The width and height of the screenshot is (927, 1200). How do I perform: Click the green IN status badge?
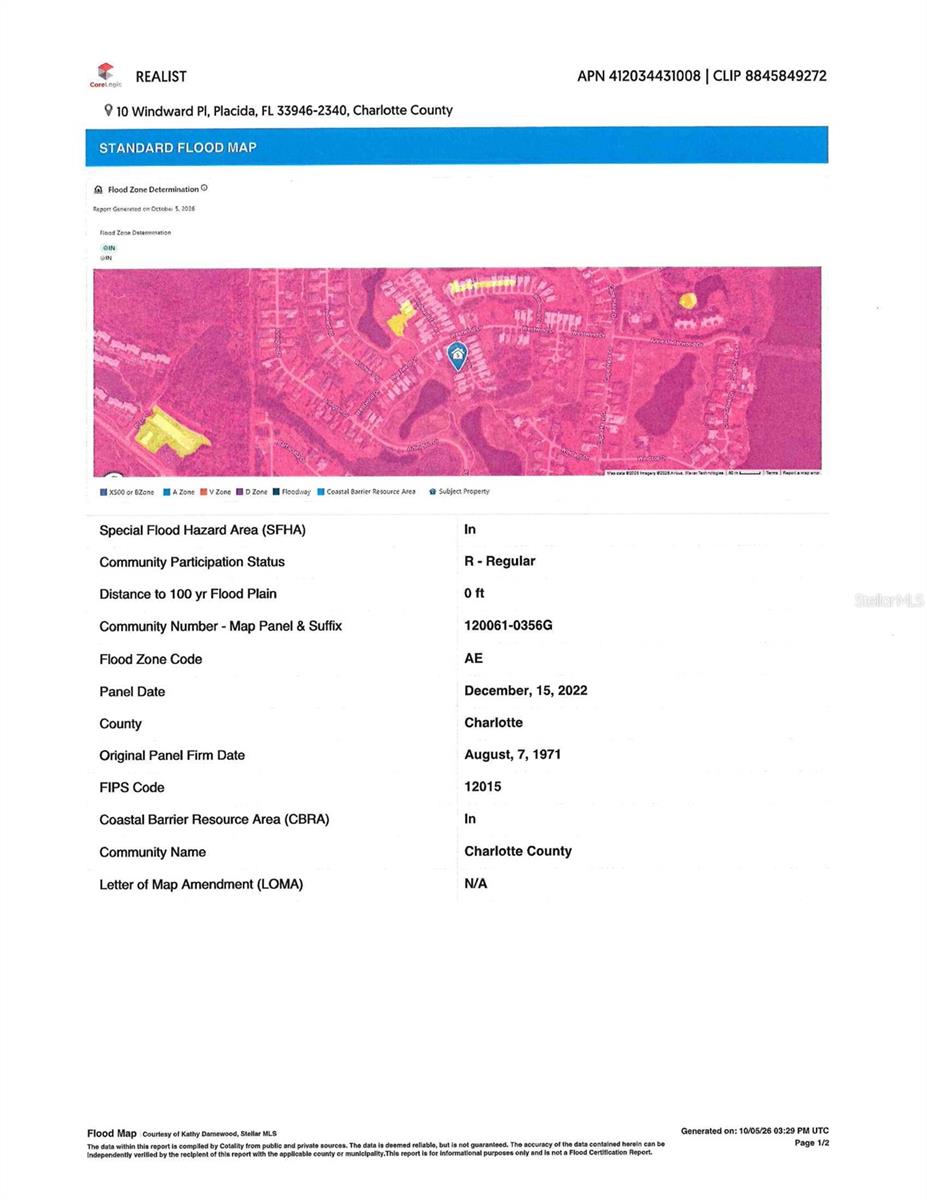[x=108, y=247]
